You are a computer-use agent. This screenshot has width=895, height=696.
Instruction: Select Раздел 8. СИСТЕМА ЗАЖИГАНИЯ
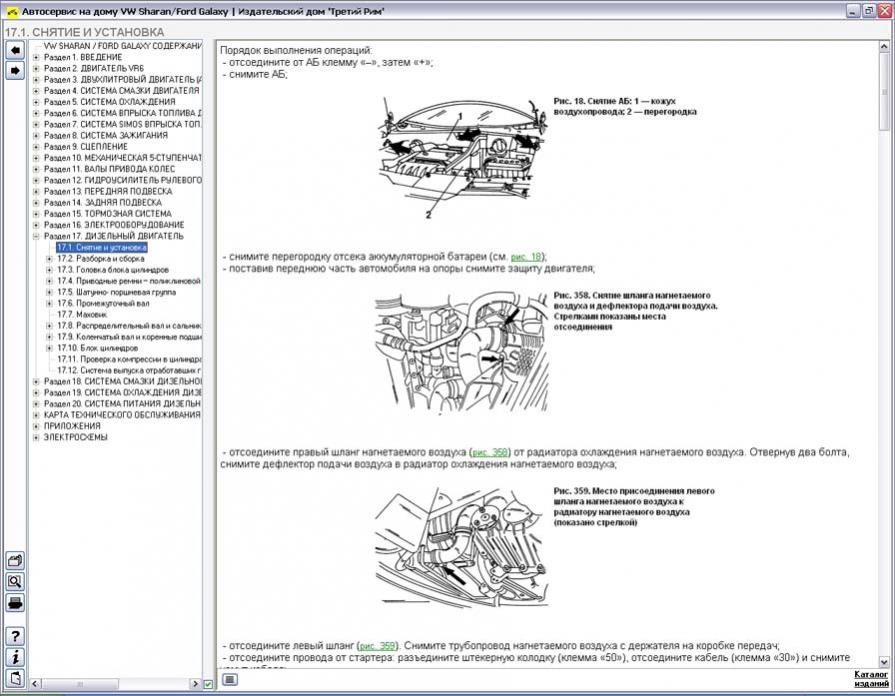pyautogui.click(x=106, y=135)
